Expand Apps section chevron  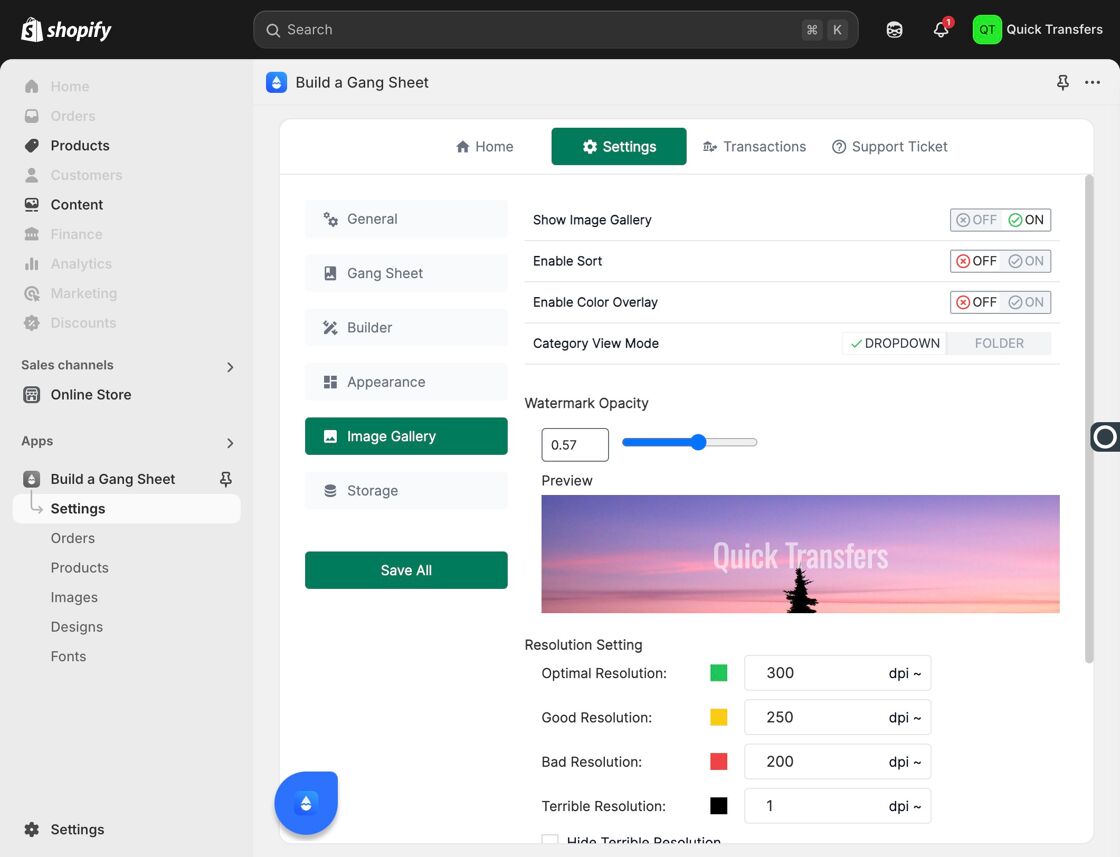(x=230, y=443)
